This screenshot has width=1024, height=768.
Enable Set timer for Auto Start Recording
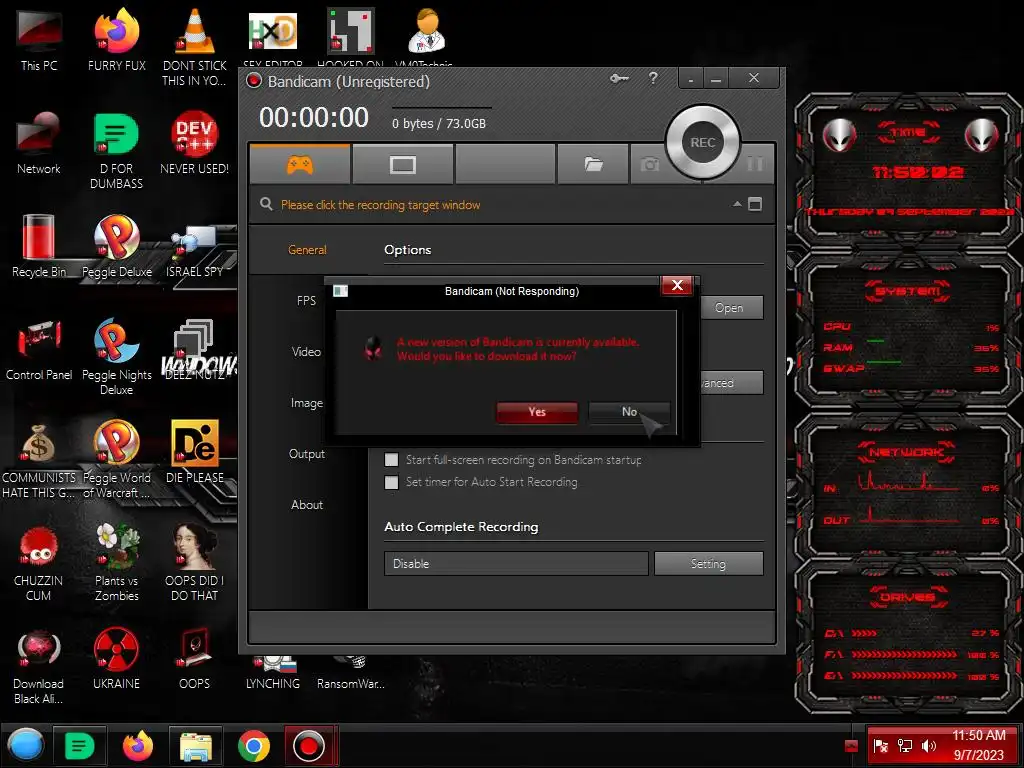click(x=391, y=483)
